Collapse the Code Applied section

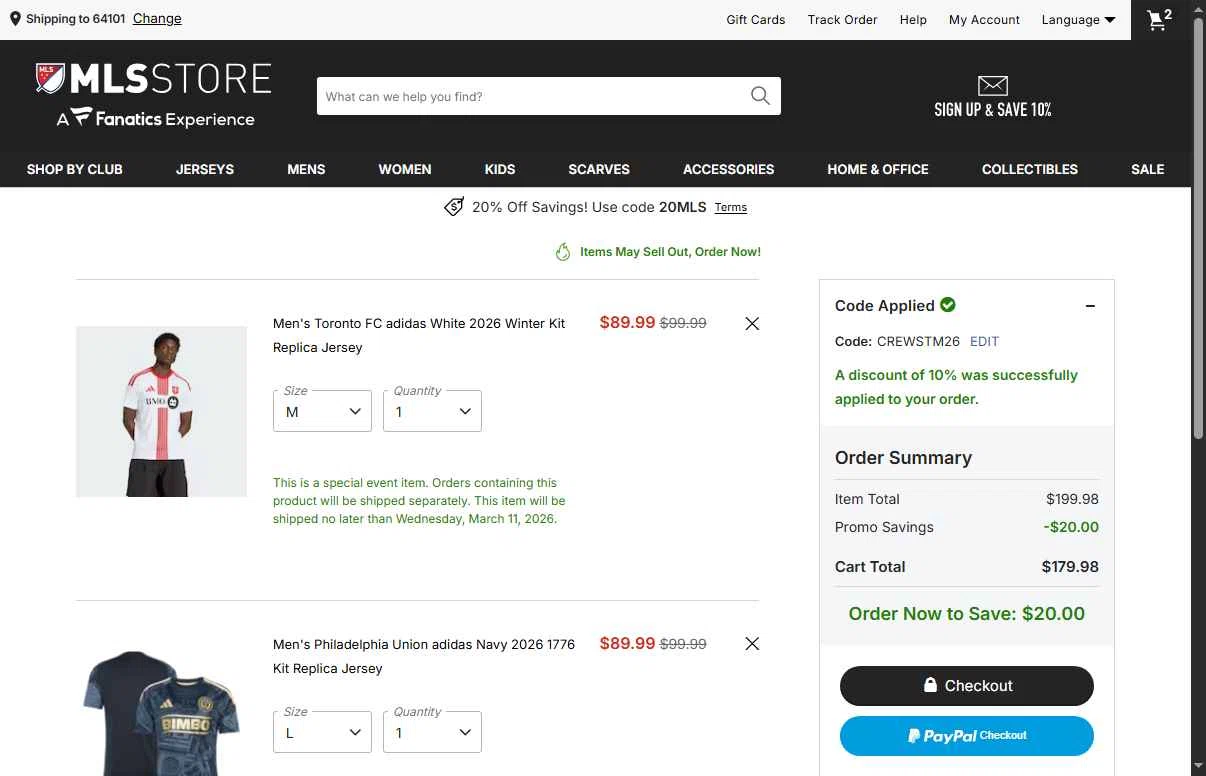(1090, 306)
